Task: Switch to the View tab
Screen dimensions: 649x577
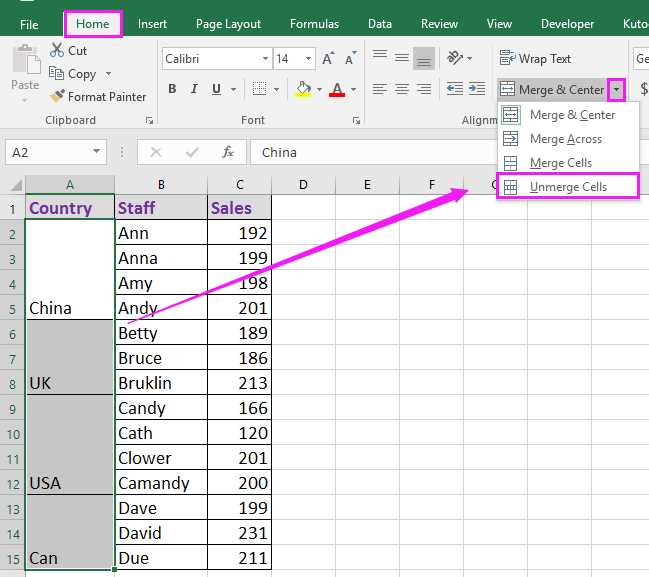Action: tap(499, 24)
